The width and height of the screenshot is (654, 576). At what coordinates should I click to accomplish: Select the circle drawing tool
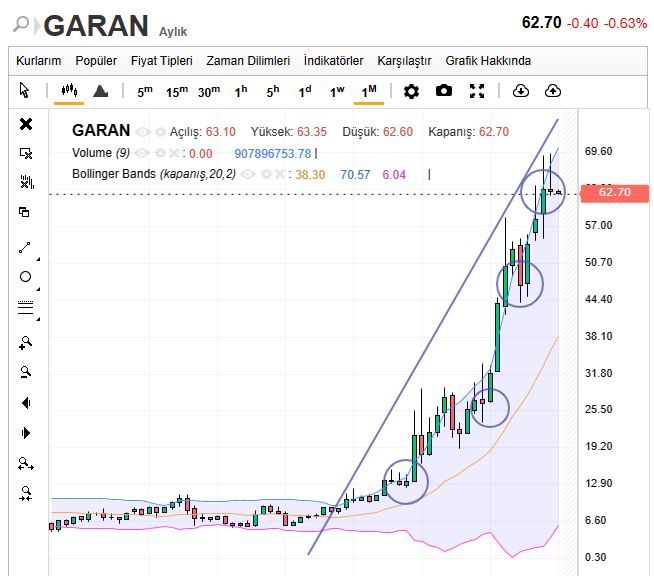[x=25, y=277]
